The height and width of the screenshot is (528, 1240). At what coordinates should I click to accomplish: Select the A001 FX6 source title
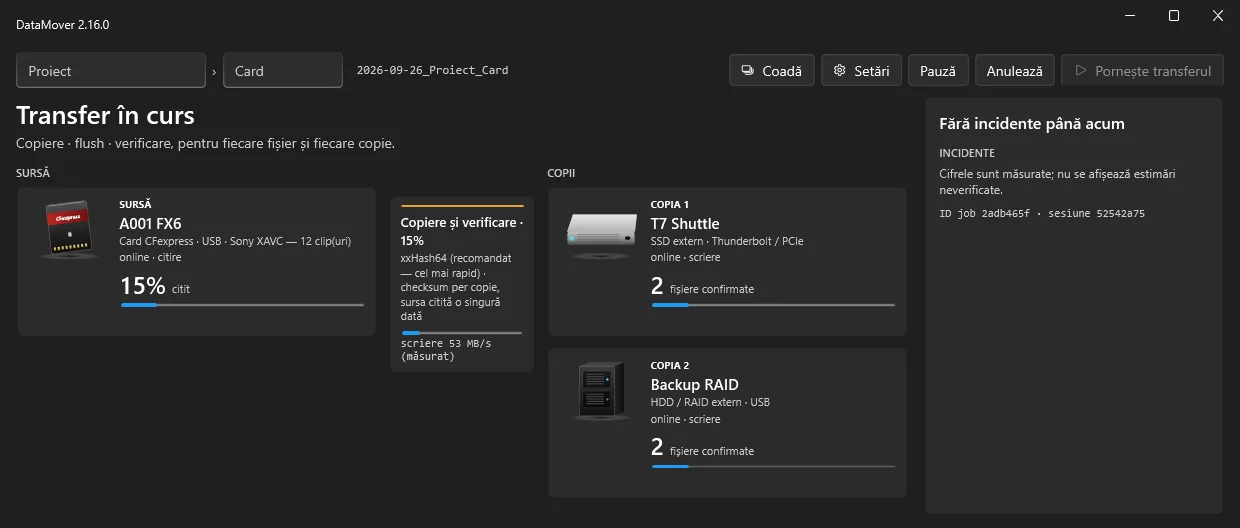pyautogui.click(x=150, y=223)
